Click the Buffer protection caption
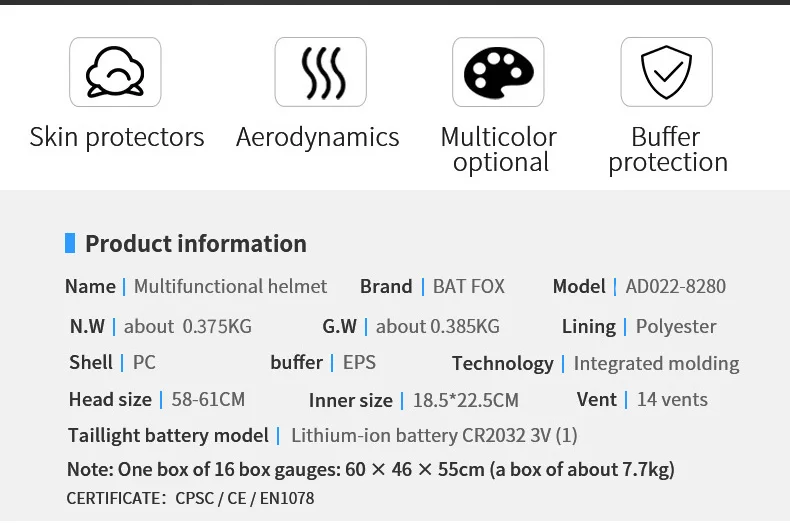Screen dimensions: 790x530 pyautogui.click(x=667, y=149)
